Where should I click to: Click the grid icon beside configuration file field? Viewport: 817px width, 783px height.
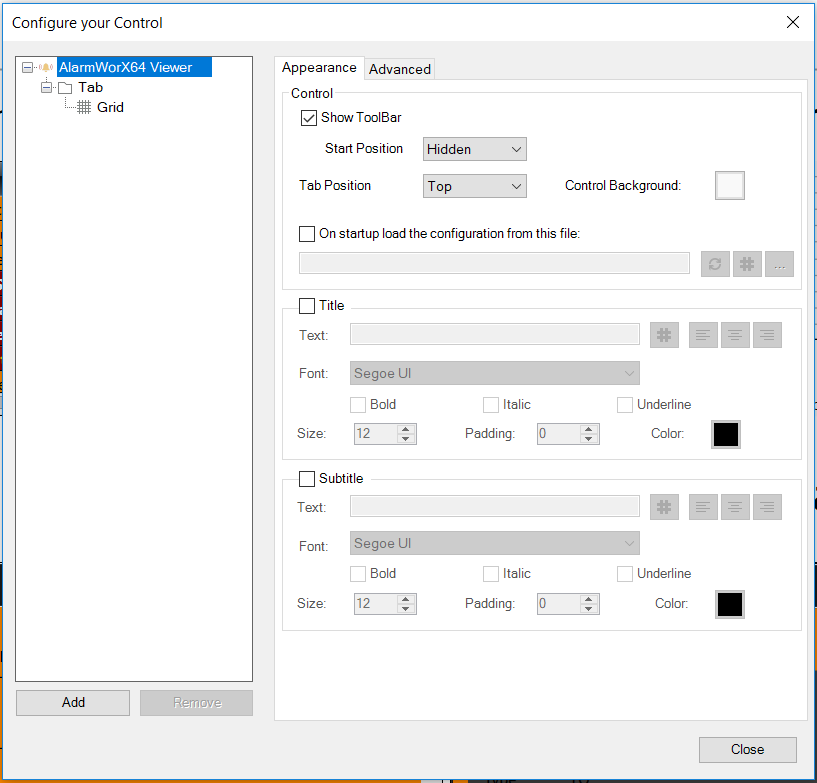tap(747, 264)
